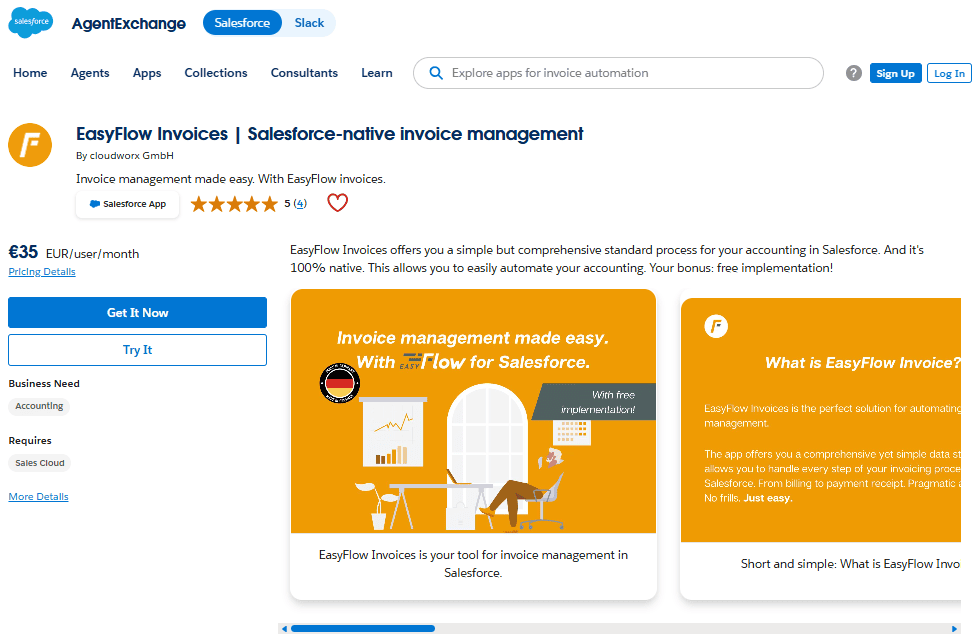Screen dimensions: 977x643
Task: Click the 'By cloudworx GmbH' text
Action: [125, 156]
